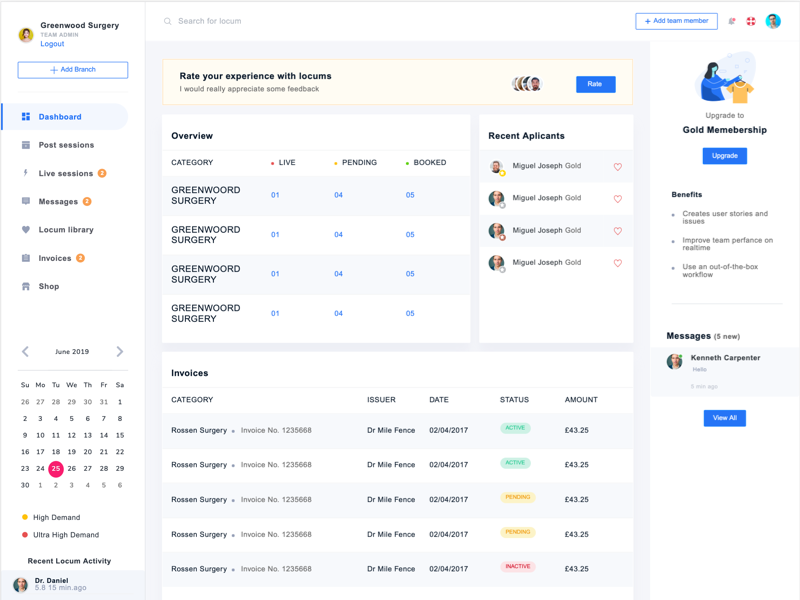Screen dimensions: 800x600
Task: Click the Add team member button
Action: tap(676, 21)
